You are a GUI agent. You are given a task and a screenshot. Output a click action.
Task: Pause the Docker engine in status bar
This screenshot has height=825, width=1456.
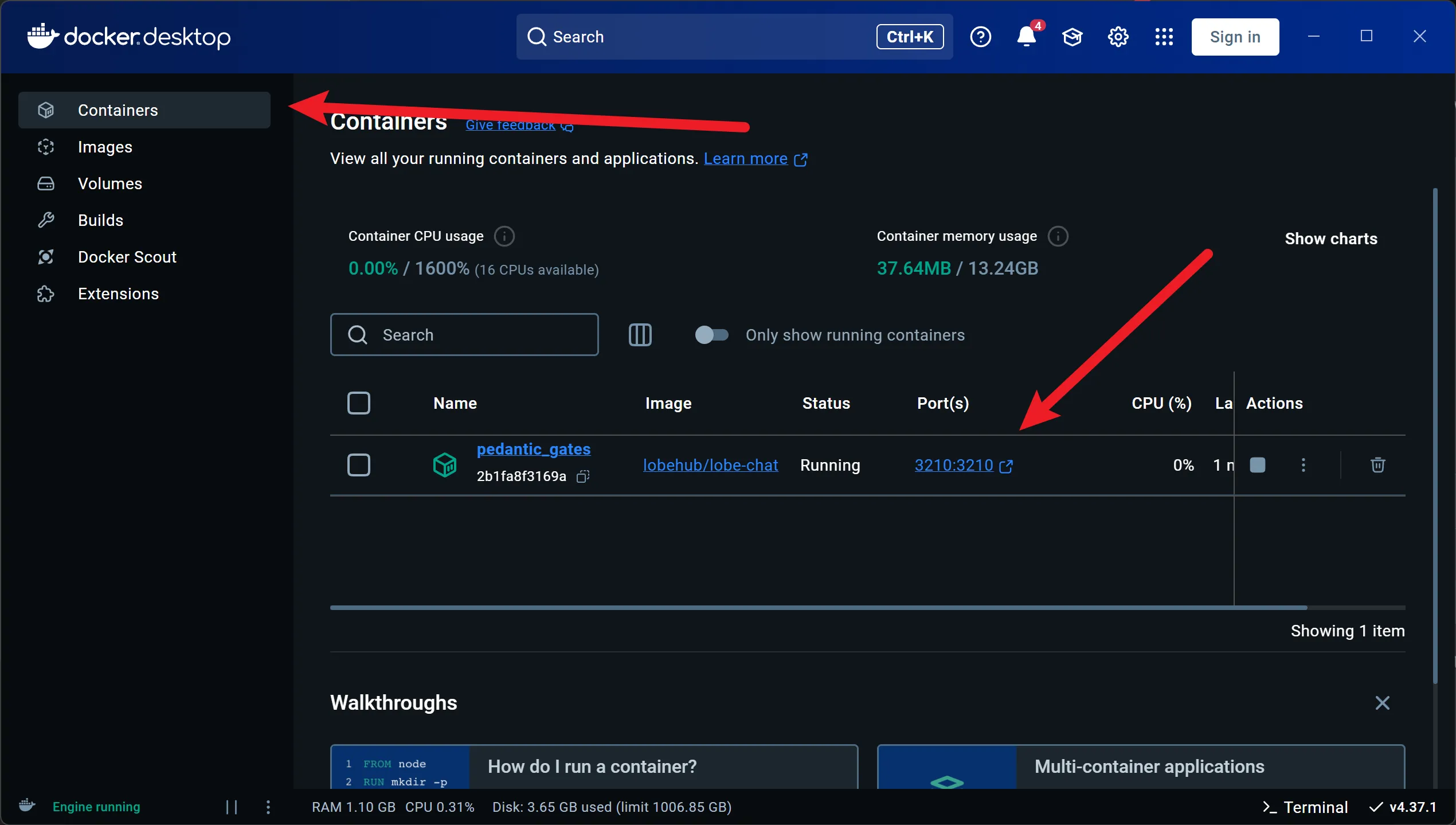point(232,807)
